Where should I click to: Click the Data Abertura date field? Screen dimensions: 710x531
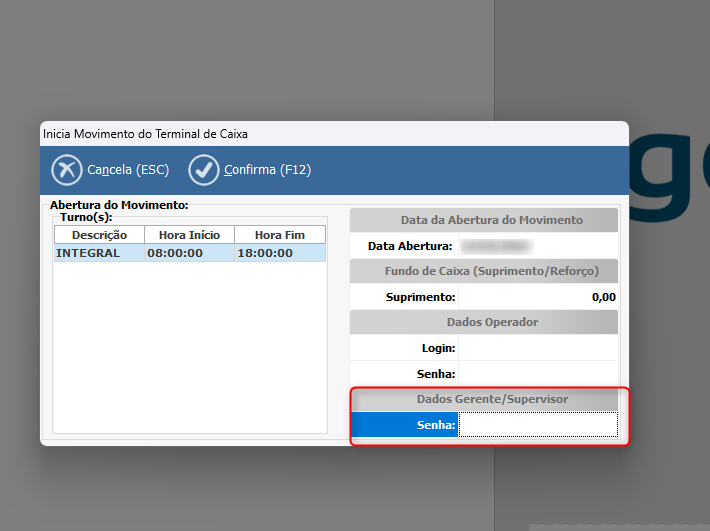[537, 245]
